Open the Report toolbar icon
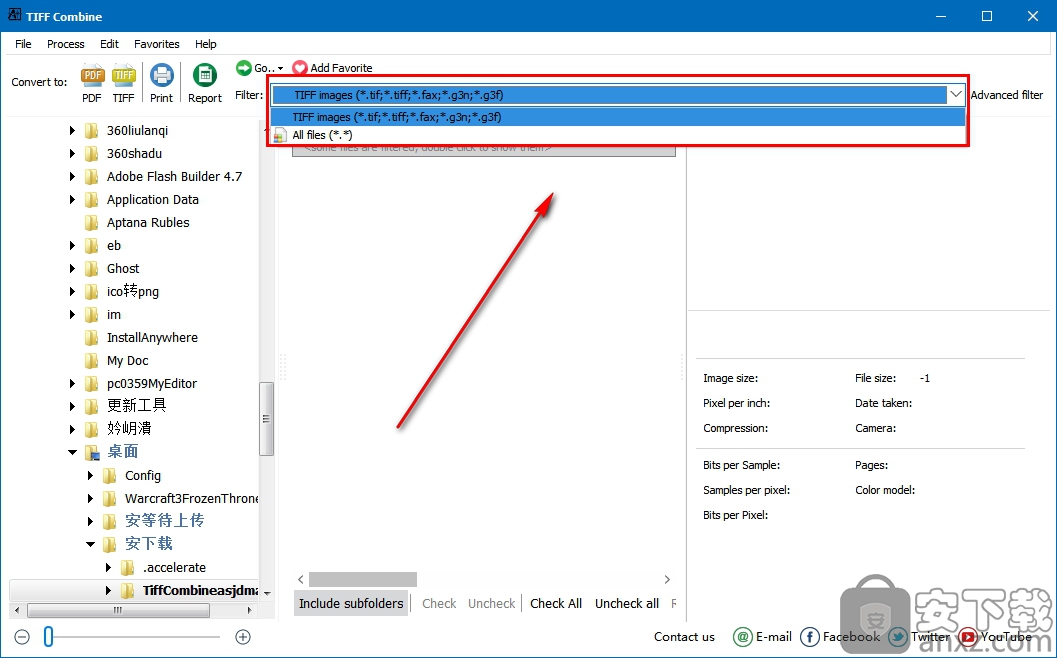Image resolution: width=1057 pixels, height=658 pixels. point(205,76)
